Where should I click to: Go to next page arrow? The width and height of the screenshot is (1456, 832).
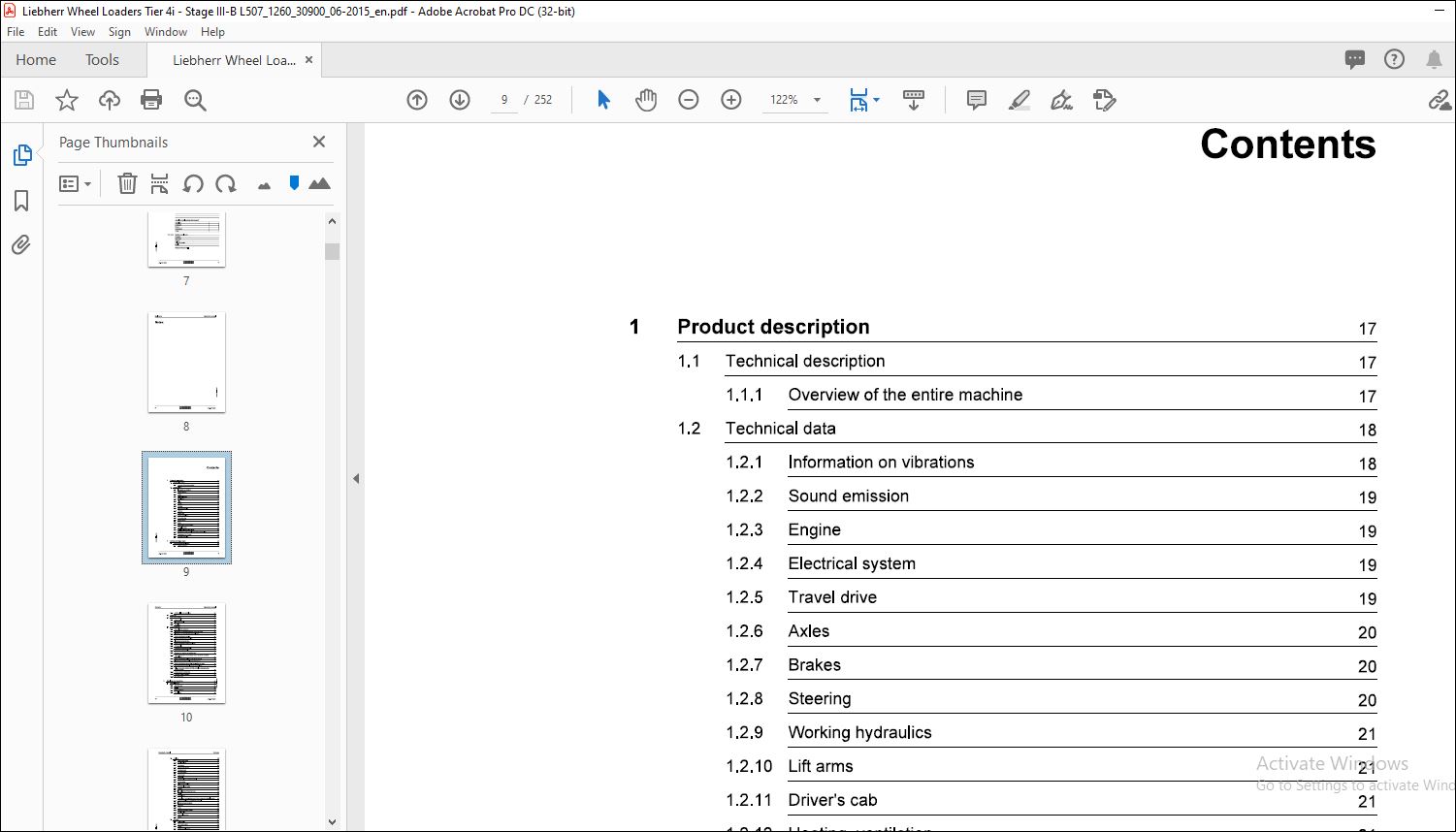[460, 100]
